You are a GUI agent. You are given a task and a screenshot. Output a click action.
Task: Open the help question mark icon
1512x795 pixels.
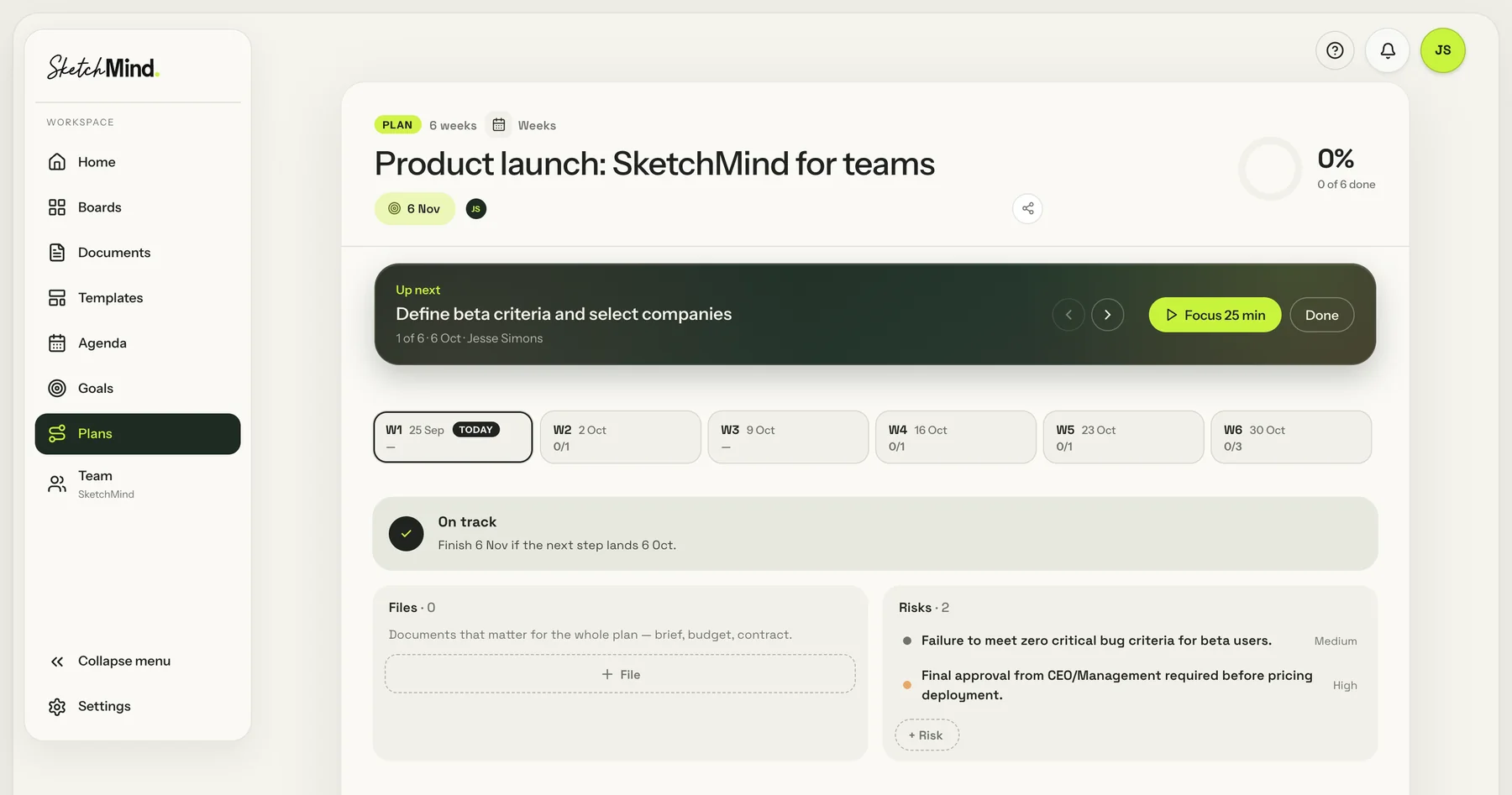tap(1335, 50)
